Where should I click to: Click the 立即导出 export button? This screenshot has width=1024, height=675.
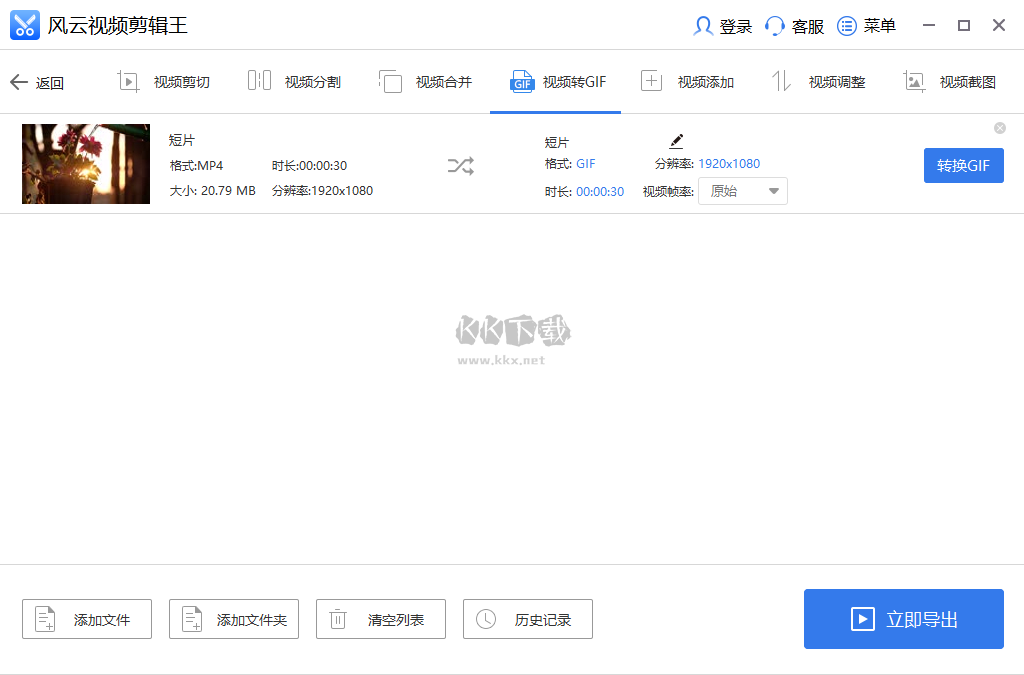(903, 619)
